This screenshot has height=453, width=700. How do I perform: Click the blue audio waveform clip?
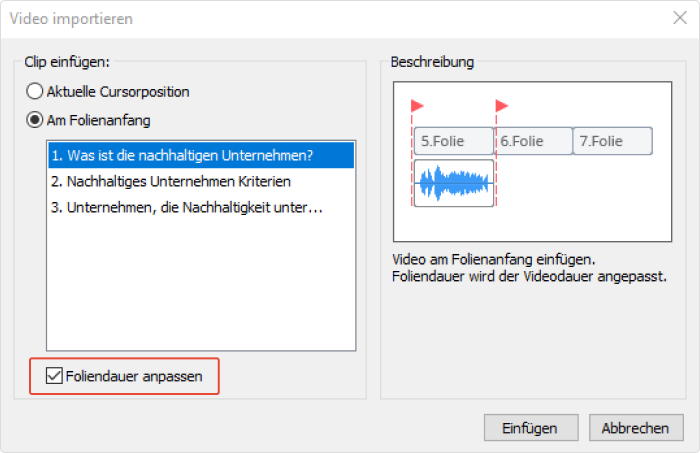[454, 183]
